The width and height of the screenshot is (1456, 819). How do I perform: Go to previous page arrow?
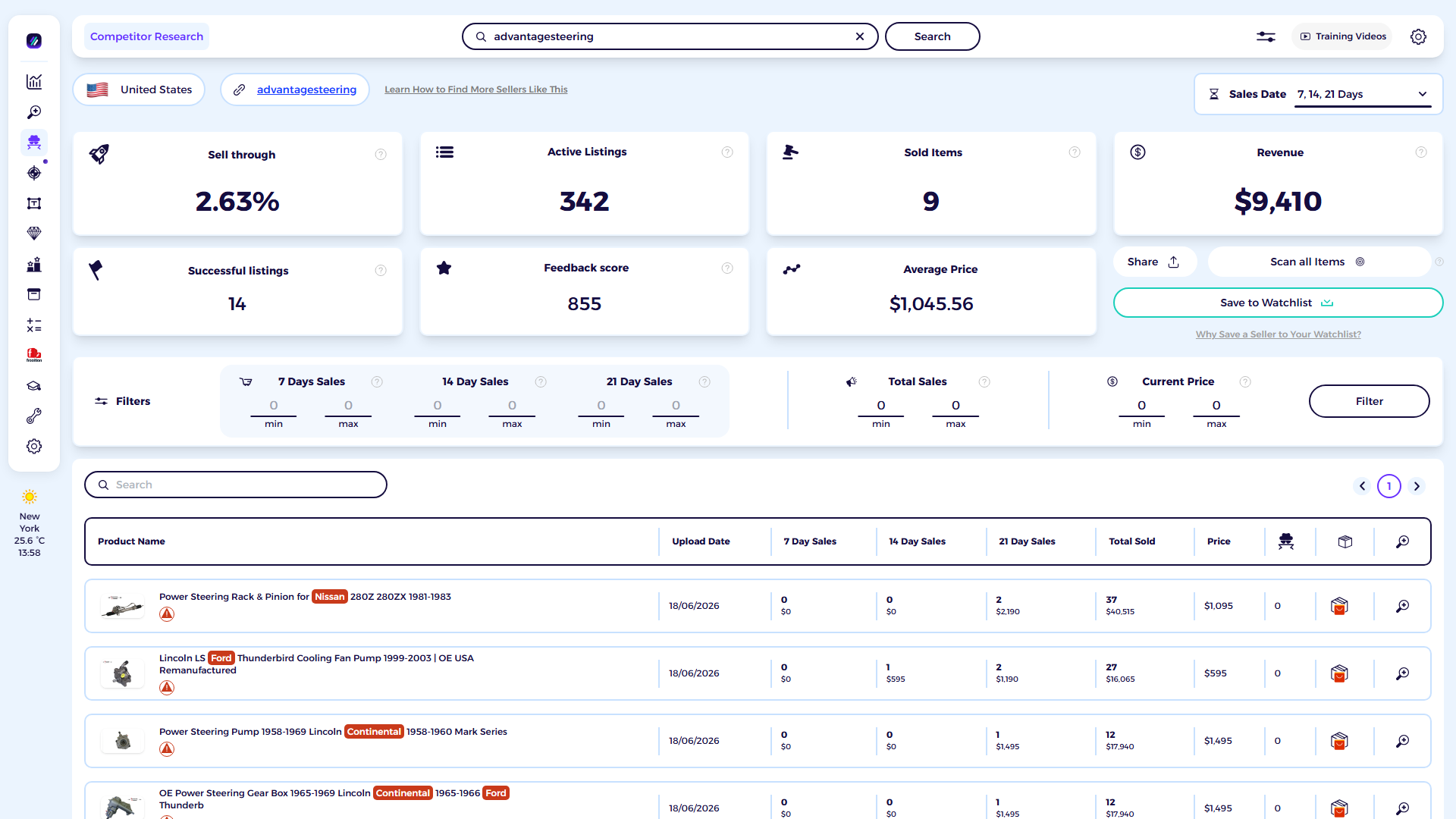click(1362, 486)
